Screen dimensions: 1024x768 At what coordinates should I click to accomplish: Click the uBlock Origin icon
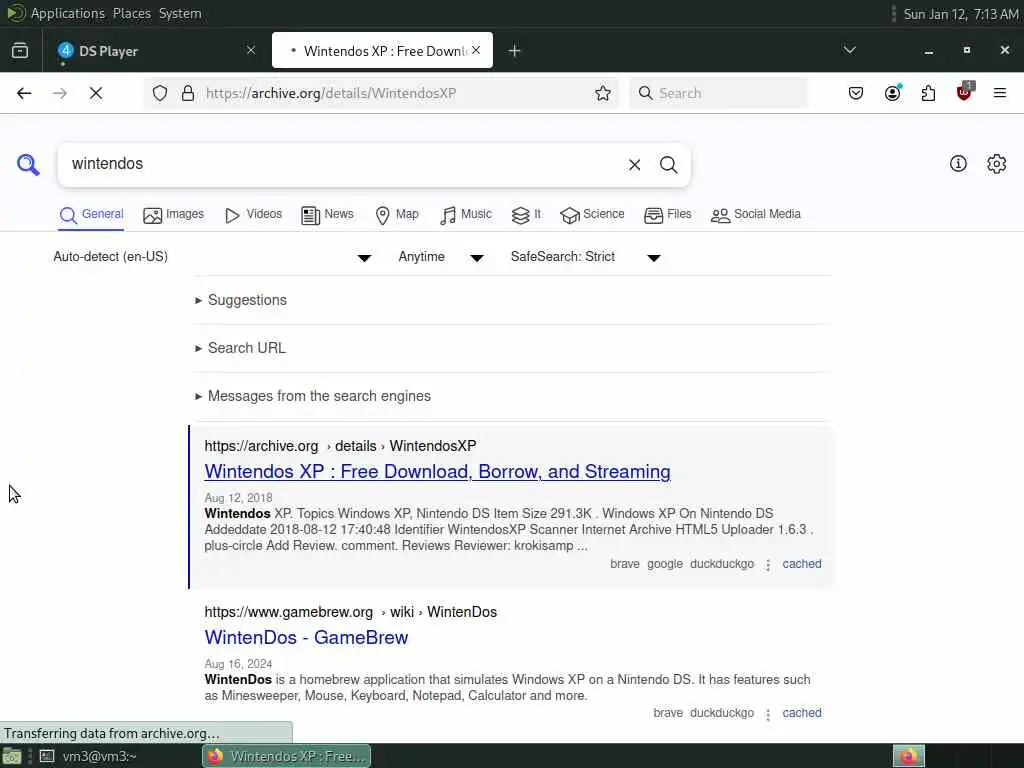[964, 92]
